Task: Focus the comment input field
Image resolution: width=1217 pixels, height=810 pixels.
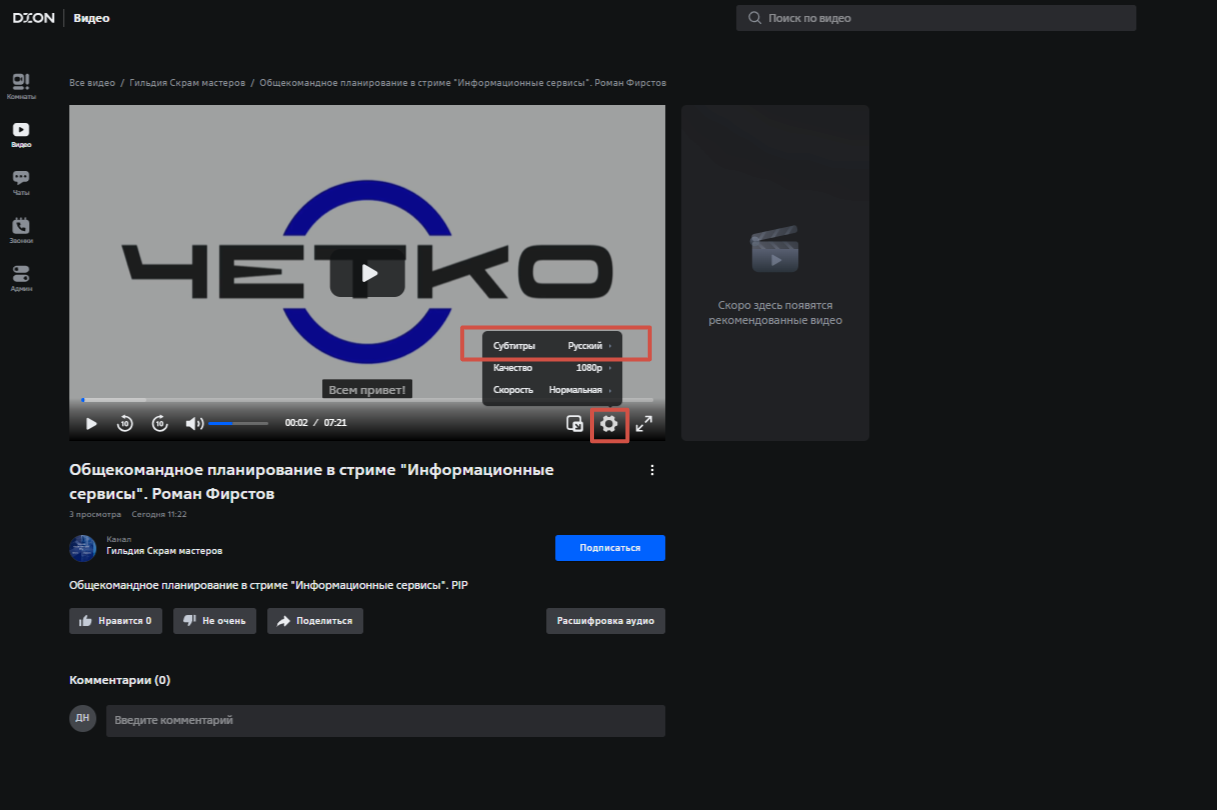Action: pos(386,721)
